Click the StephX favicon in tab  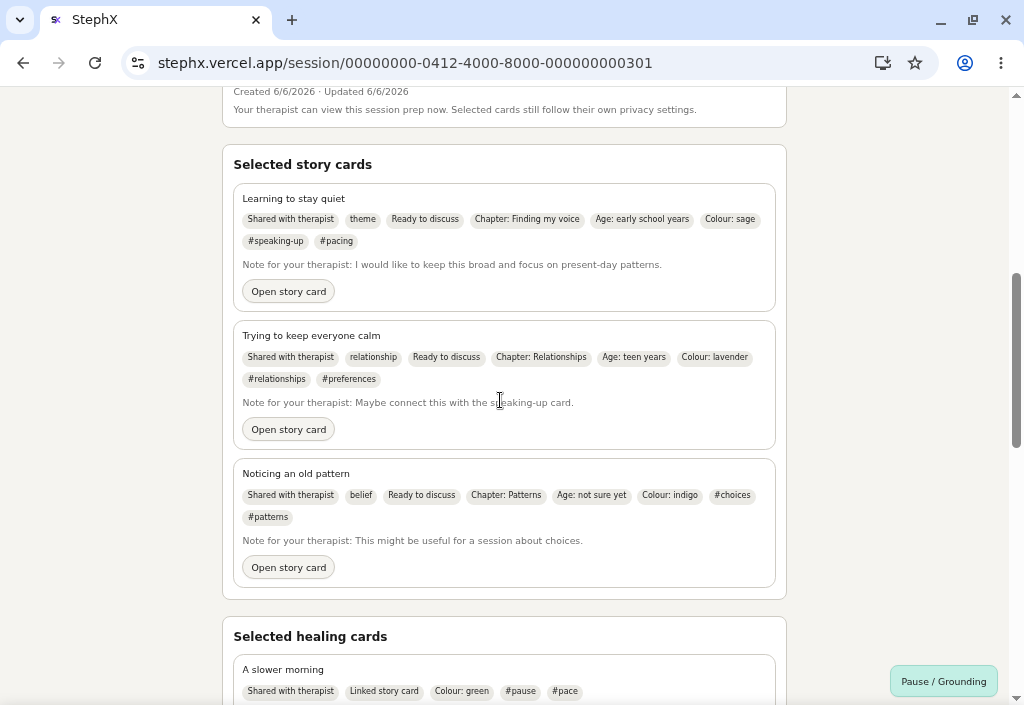[56, 20]
